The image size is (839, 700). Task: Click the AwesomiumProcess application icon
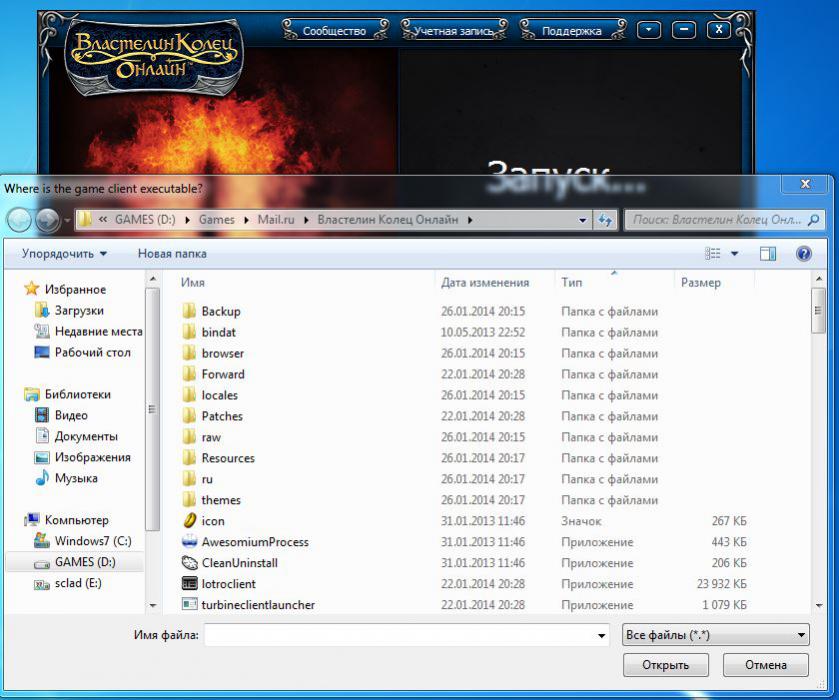coord(190,542)
